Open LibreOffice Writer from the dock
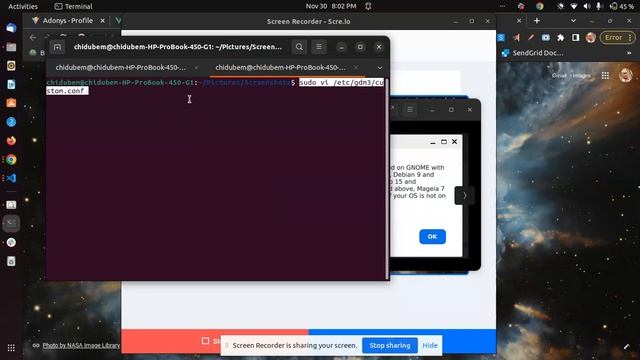 (11, 84)
